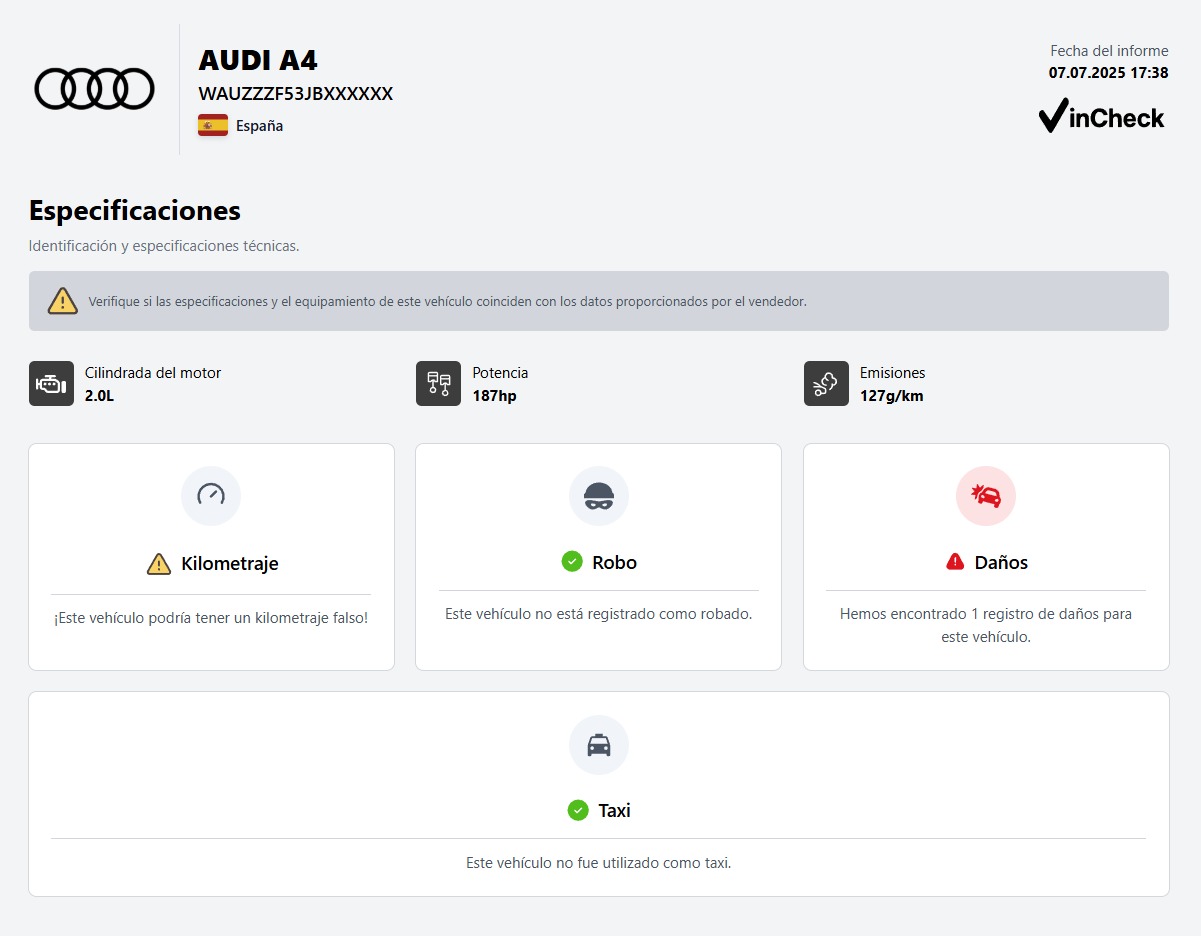Click the Spanish flag icon
1201x936 pixels.
click(x=212, y=126)
